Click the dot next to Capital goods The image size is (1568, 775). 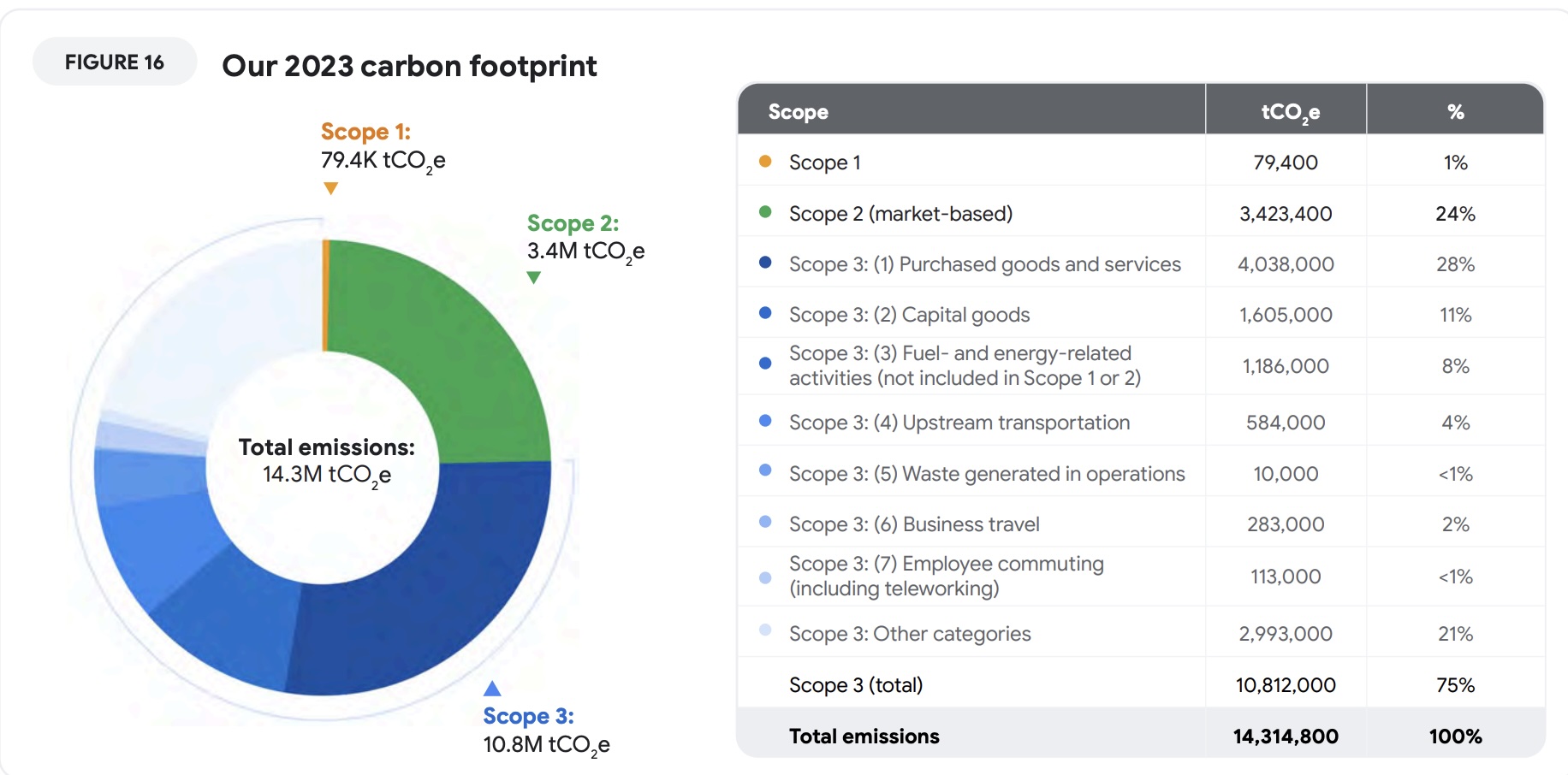coord(765,313)
